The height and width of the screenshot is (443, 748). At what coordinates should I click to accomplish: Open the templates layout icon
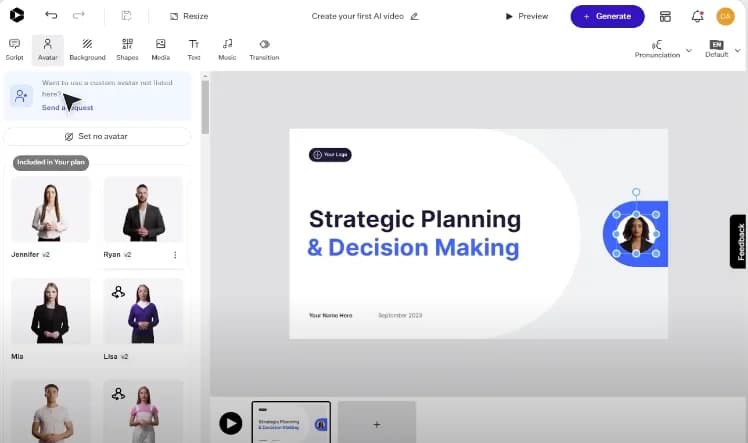(x=665, y=17)
